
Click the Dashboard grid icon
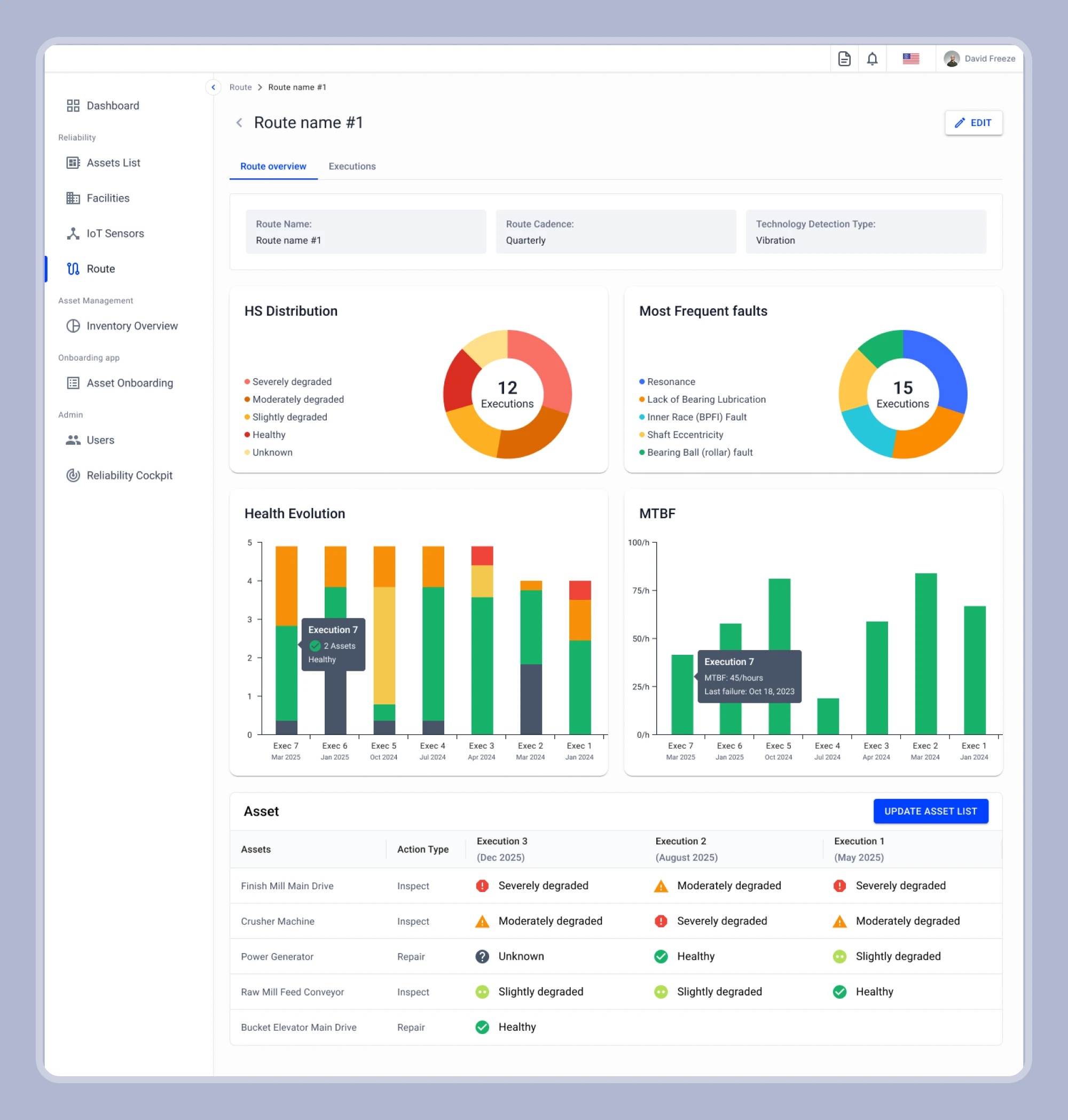click(x=73, y=105)
